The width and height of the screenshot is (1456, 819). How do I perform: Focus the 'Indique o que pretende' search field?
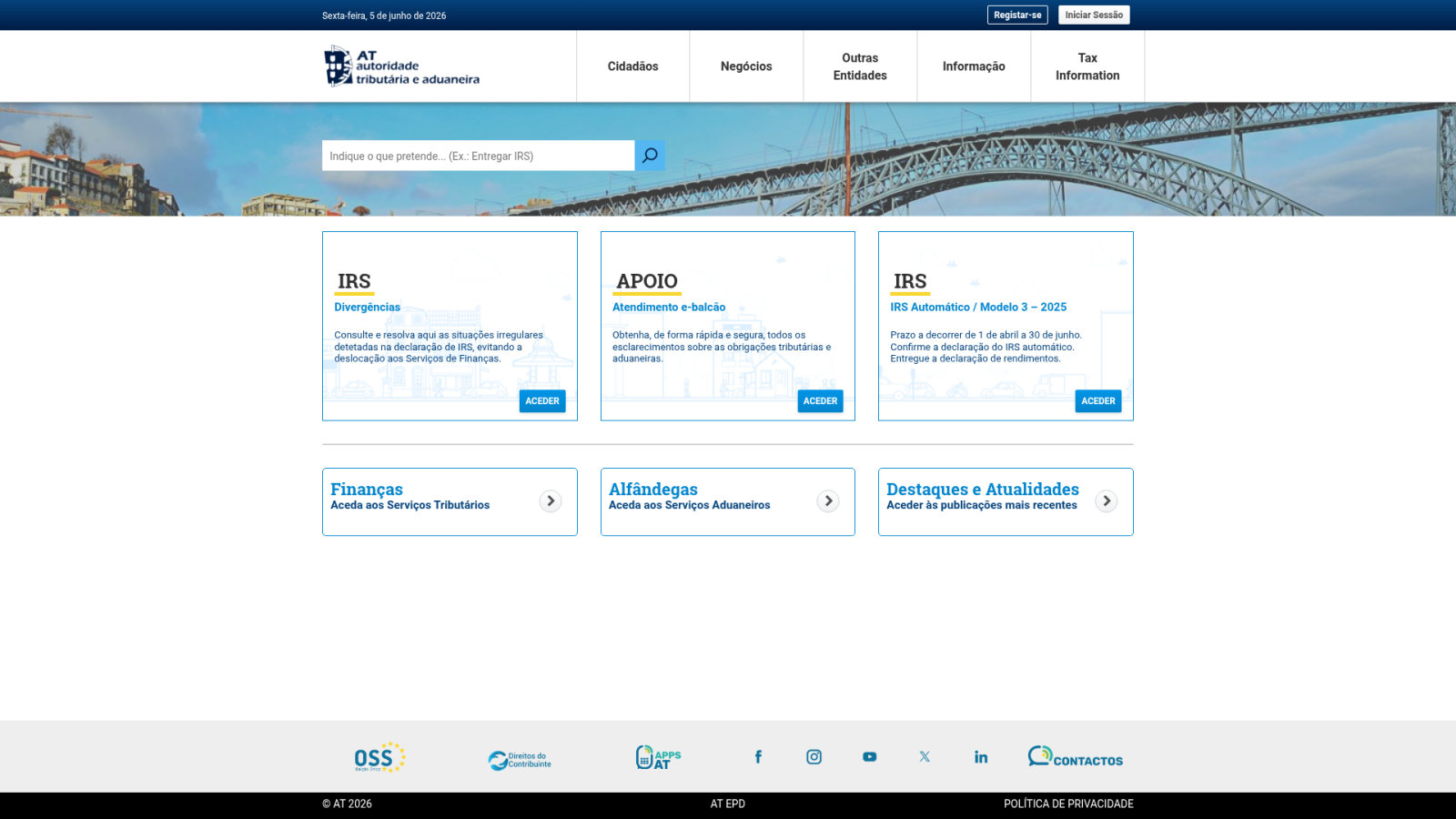(479, 156)
